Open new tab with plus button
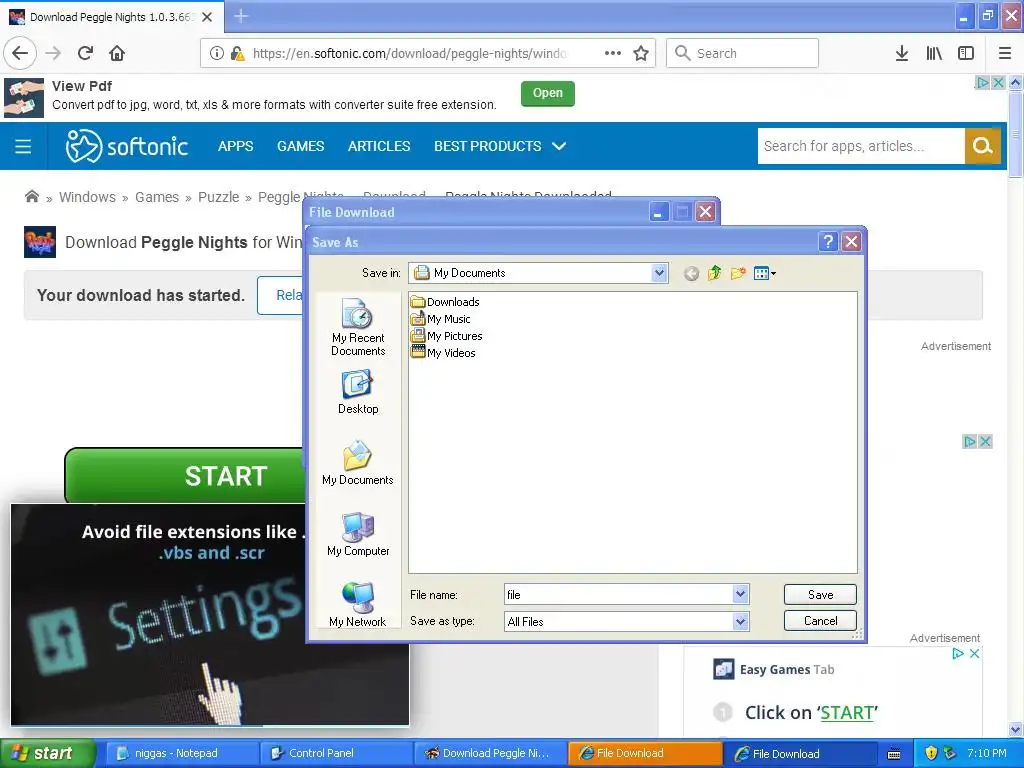Screen dimensions: 1024x768 click(241, 16)
